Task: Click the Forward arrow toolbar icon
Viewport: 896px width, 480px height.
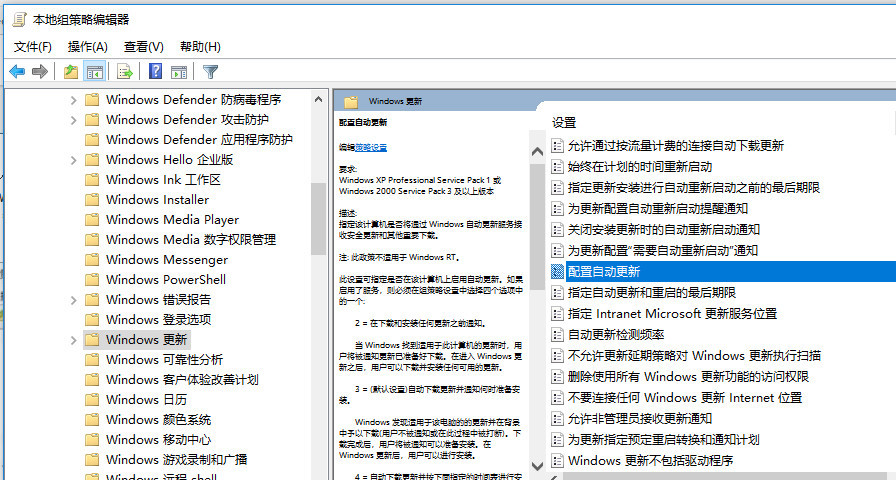Action: [x=40, y=71]
